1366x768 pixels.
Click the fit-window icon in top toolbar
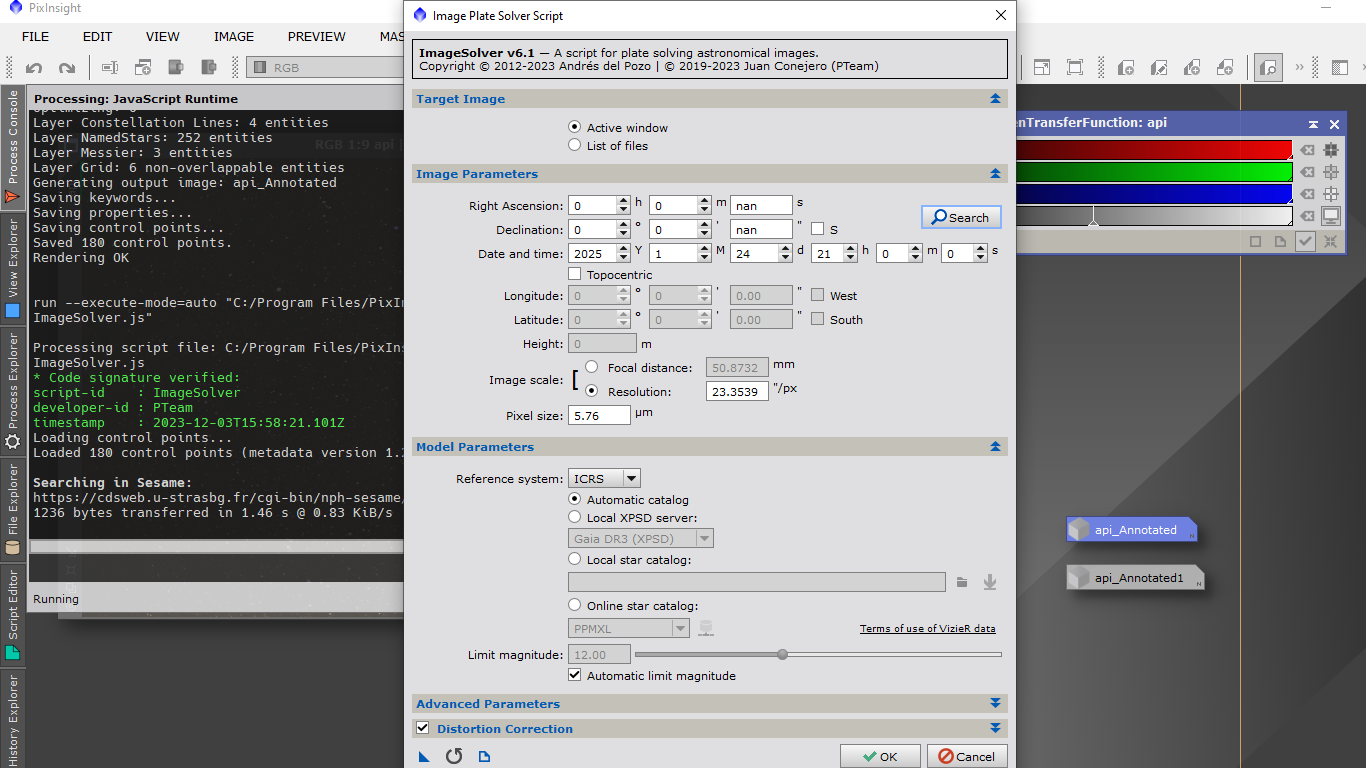click(x=1042, y=68)
